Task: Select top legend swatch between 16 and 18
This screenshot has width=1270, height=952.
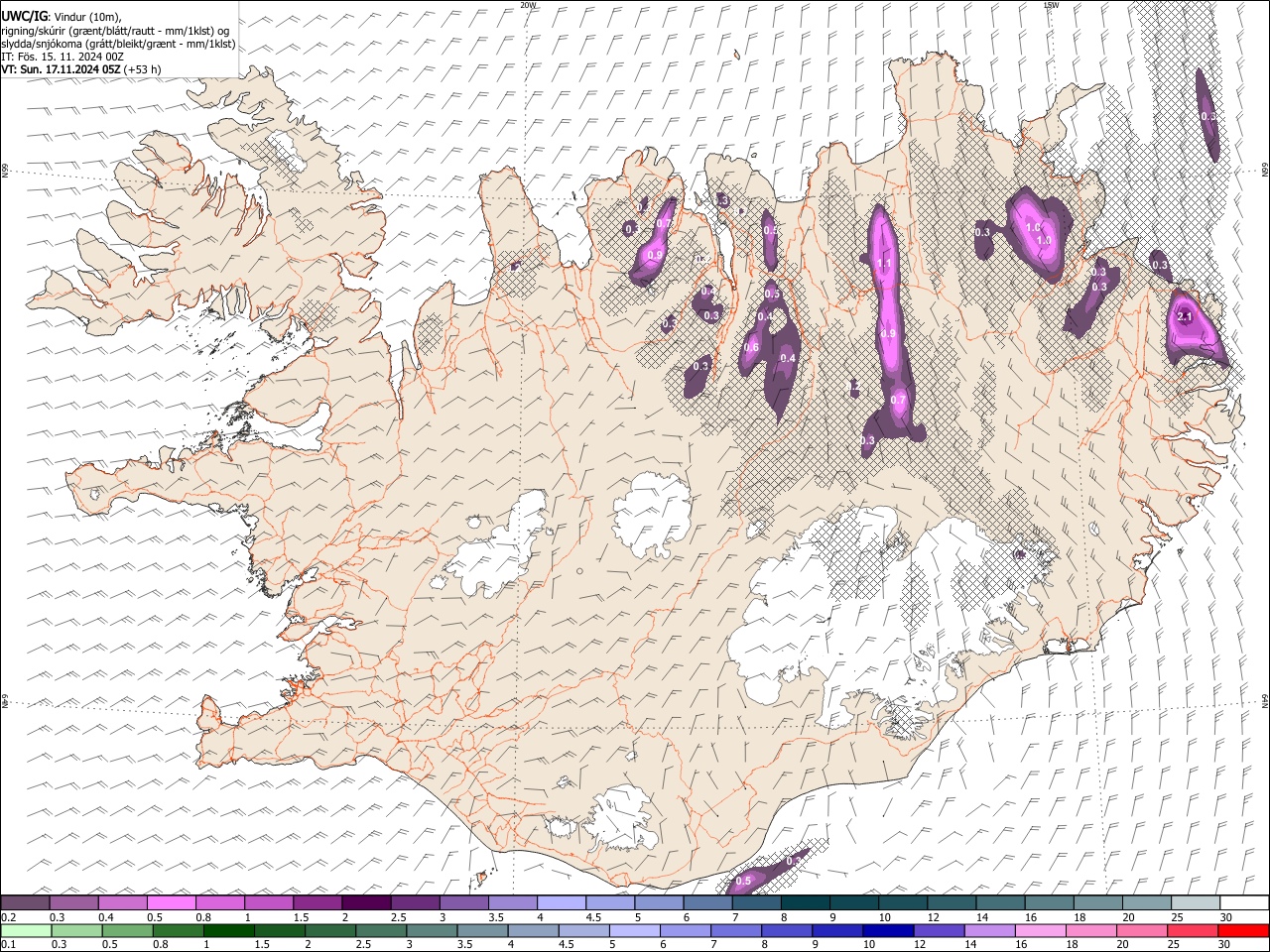Action: 1048,902
